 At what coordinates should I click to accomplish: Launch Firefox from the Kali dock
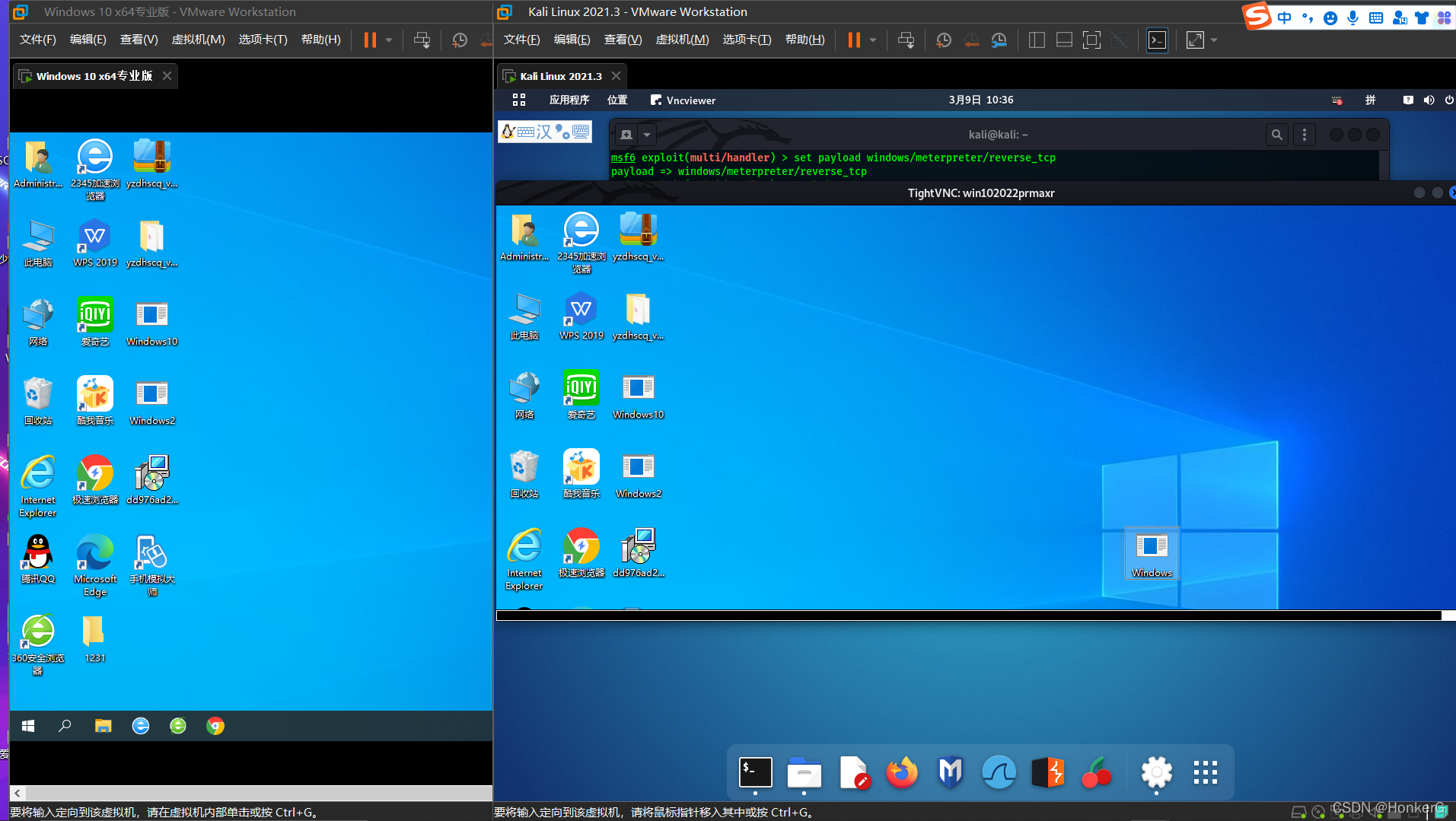[902, 773]
